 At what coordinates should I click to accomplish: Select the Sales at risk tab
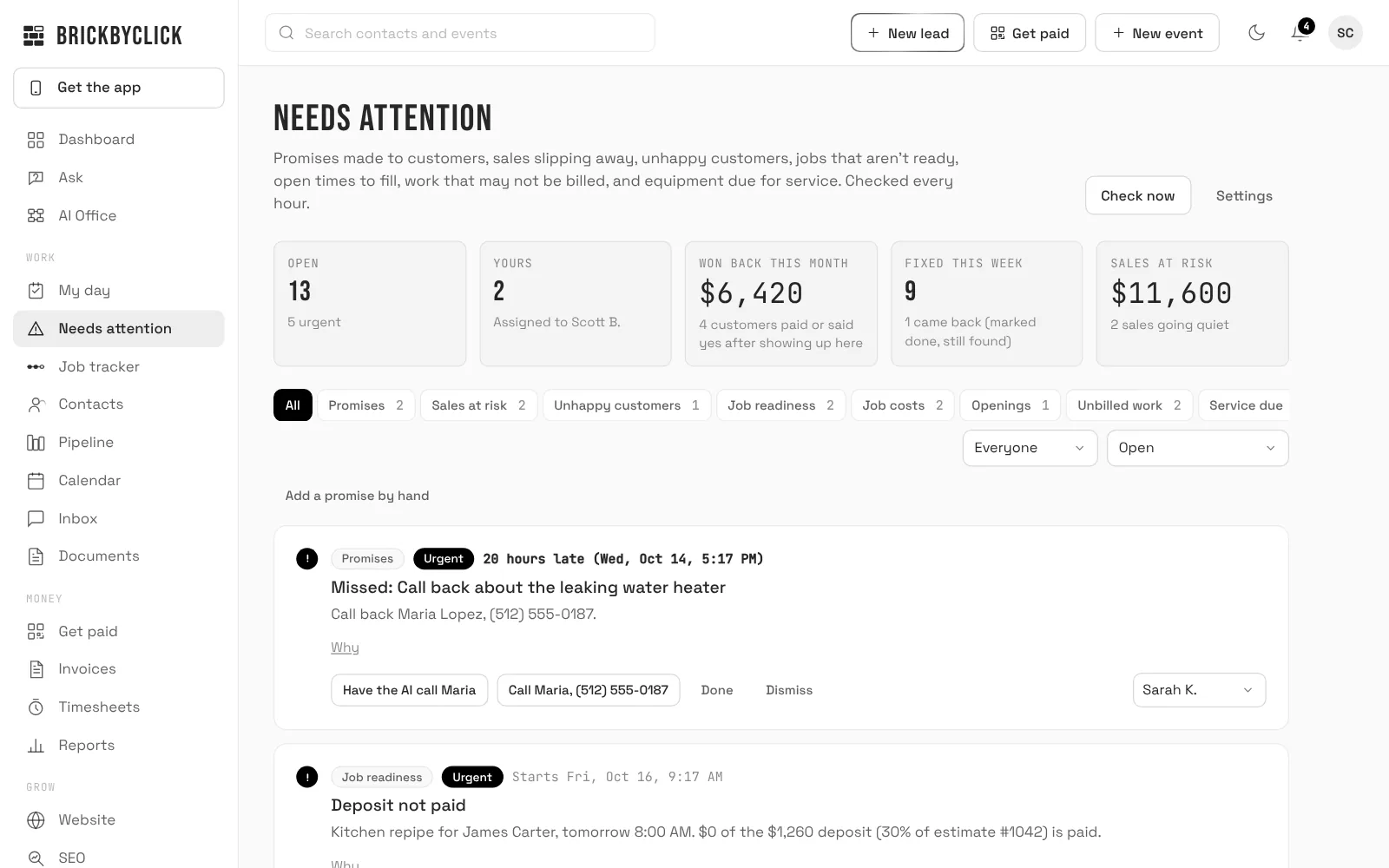(478, 405)
